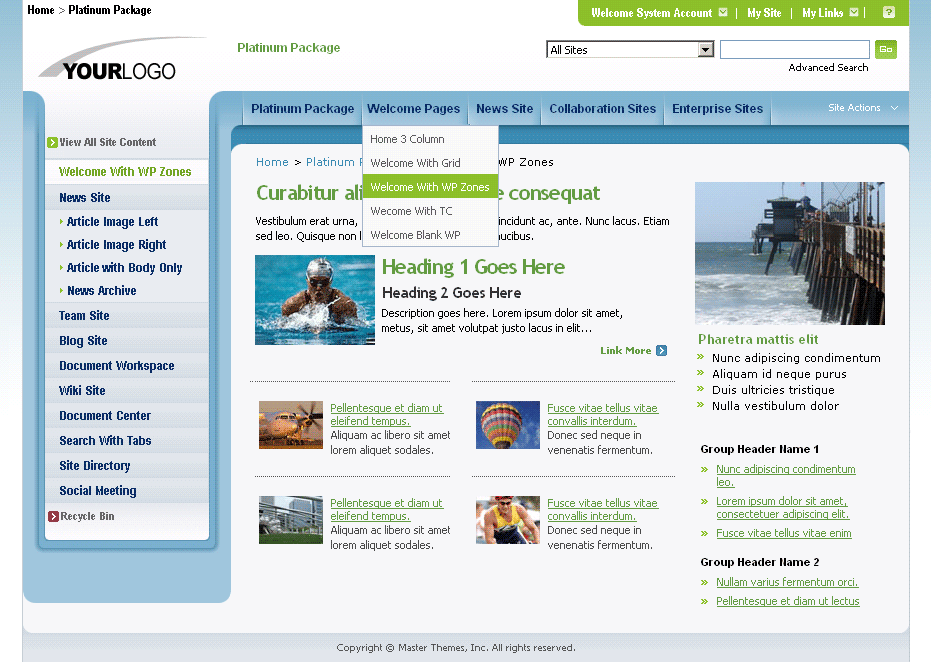Switch to the Collaboration Sites tab
931x662 pixels.
click(x=602, y=109)
